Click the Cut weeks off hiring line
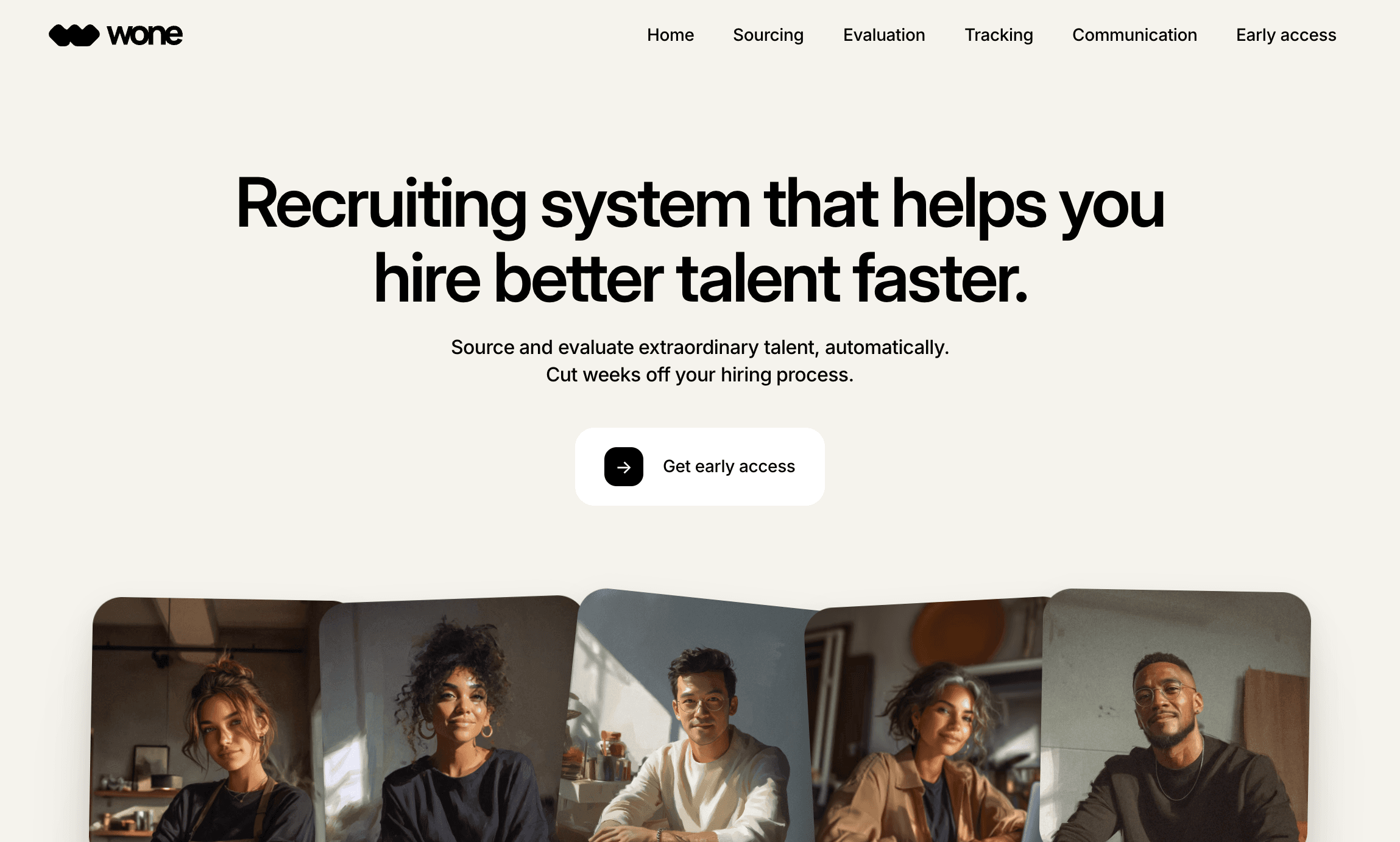 [x=699, y=375]
